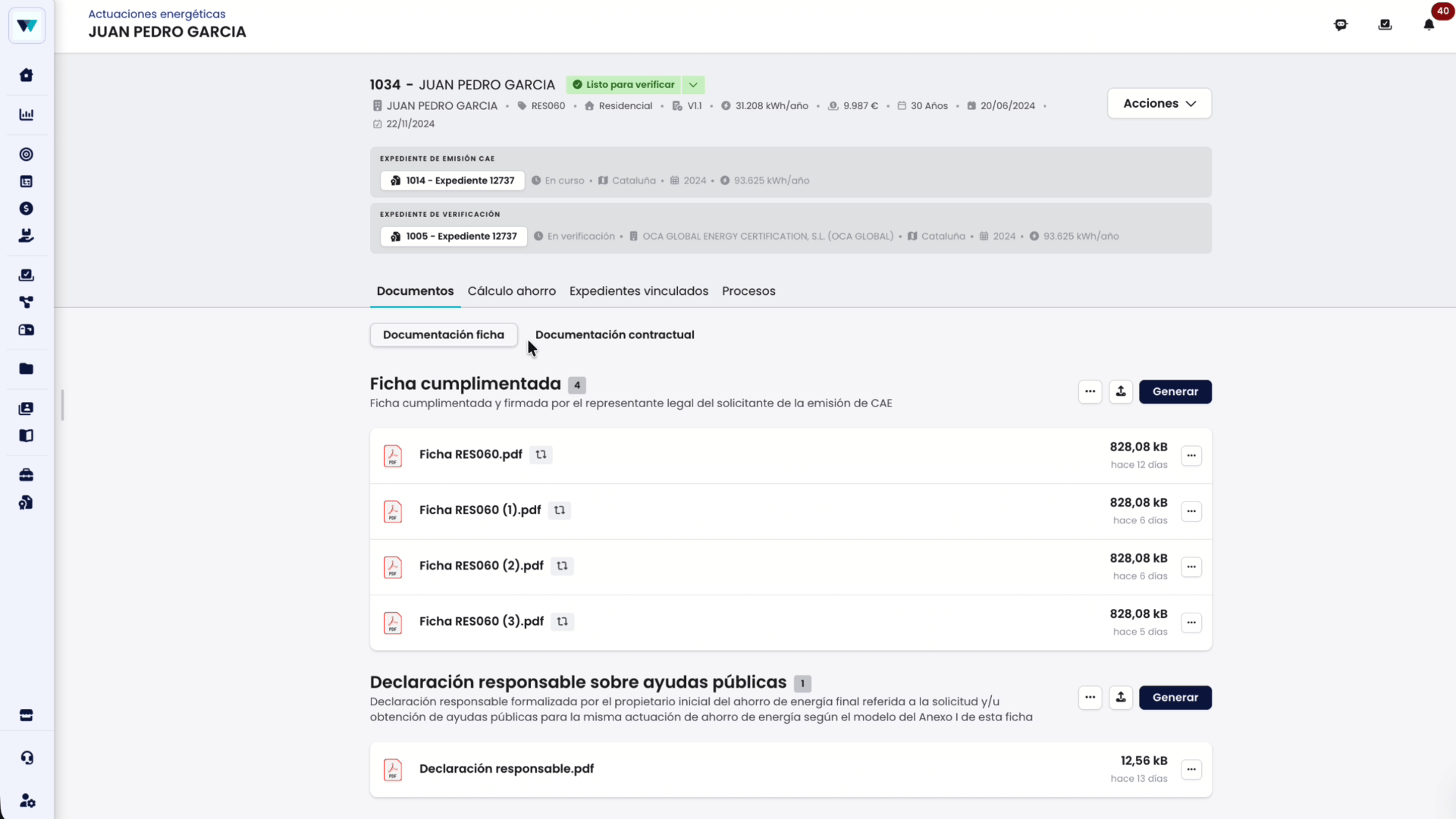Open options menu for Ficha RES060.pdf
1456x819 pixels.
click(1191, 456)
